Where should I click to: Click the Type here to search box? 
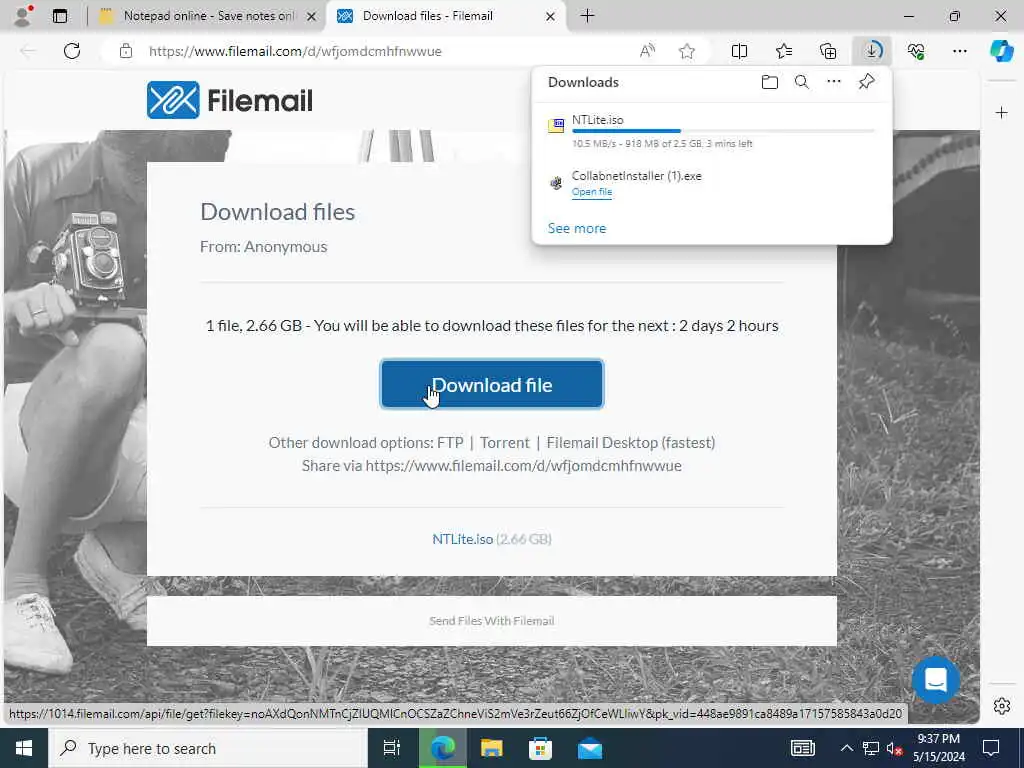click(x=208, y=748)
